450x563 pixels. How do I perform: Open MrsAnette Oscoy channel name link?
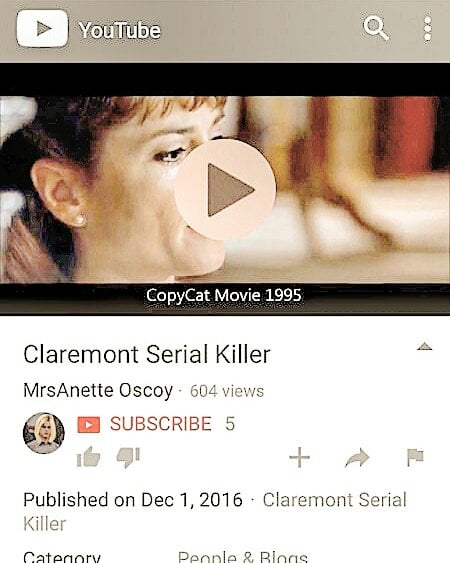coord(98,390)
